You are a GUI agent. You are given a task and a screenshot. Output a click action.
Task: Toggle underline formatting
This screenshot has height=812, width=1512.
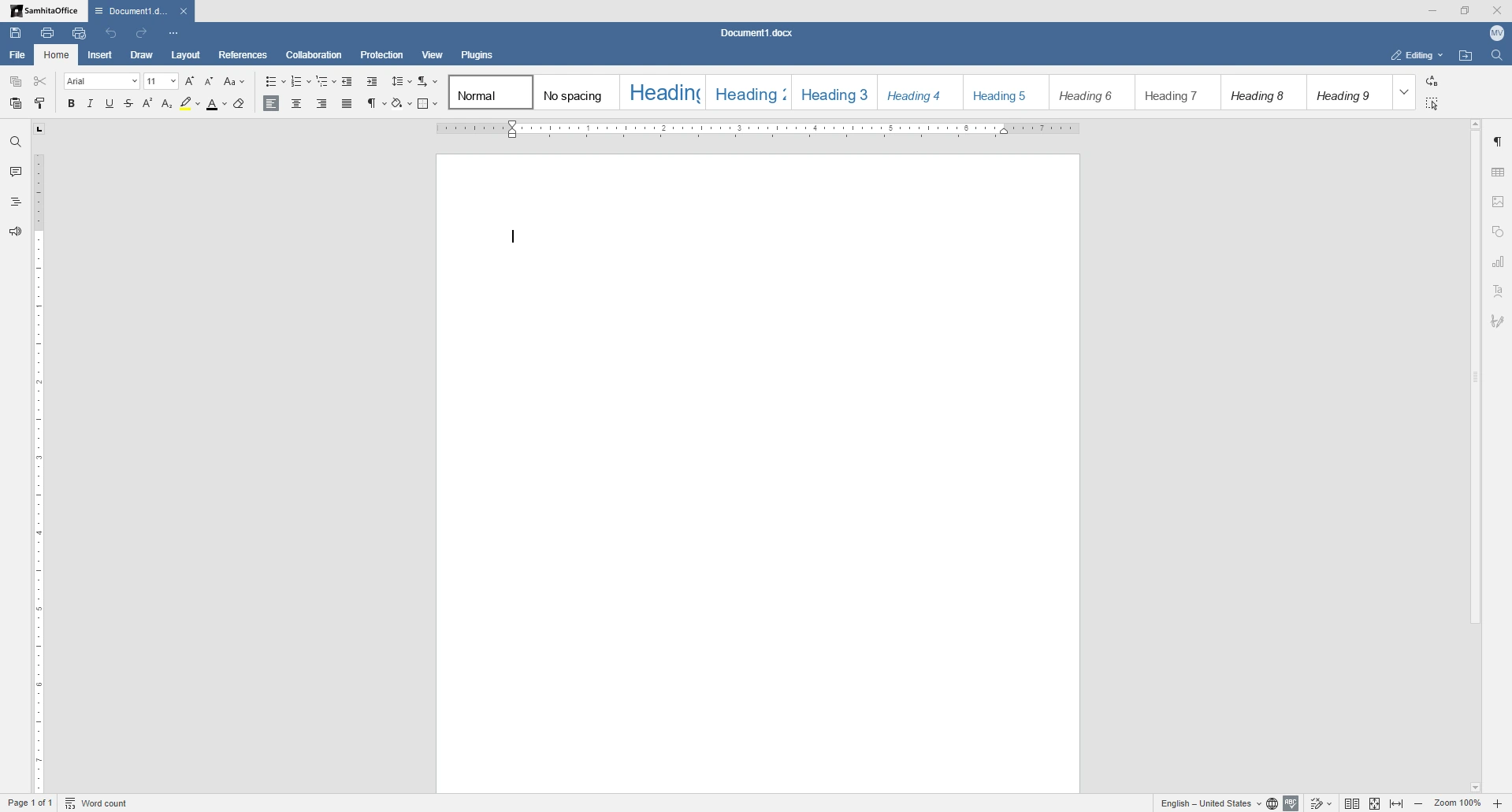click(110, 104)
